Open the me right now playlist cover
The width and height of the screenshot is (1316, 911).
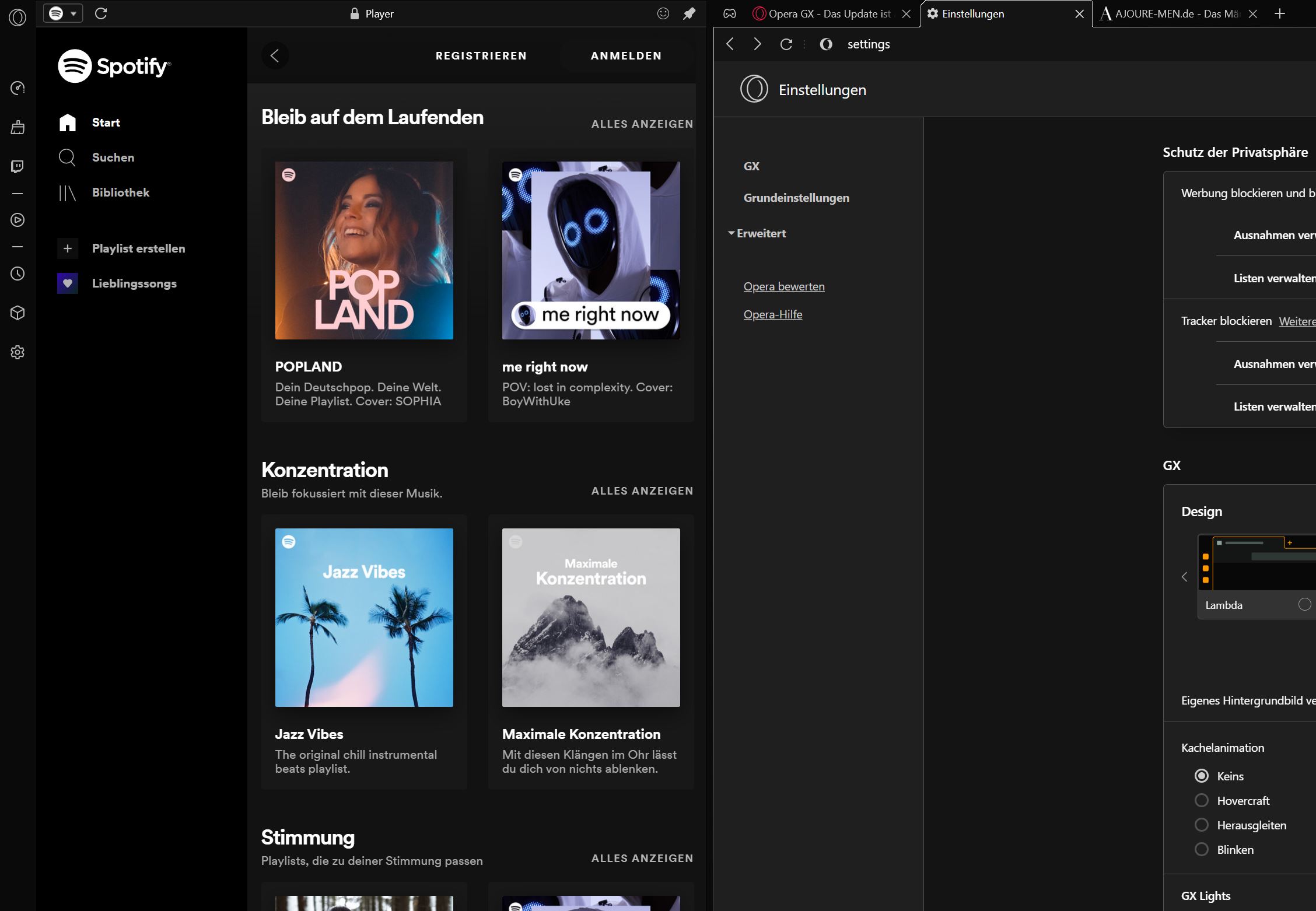(591, 251)
